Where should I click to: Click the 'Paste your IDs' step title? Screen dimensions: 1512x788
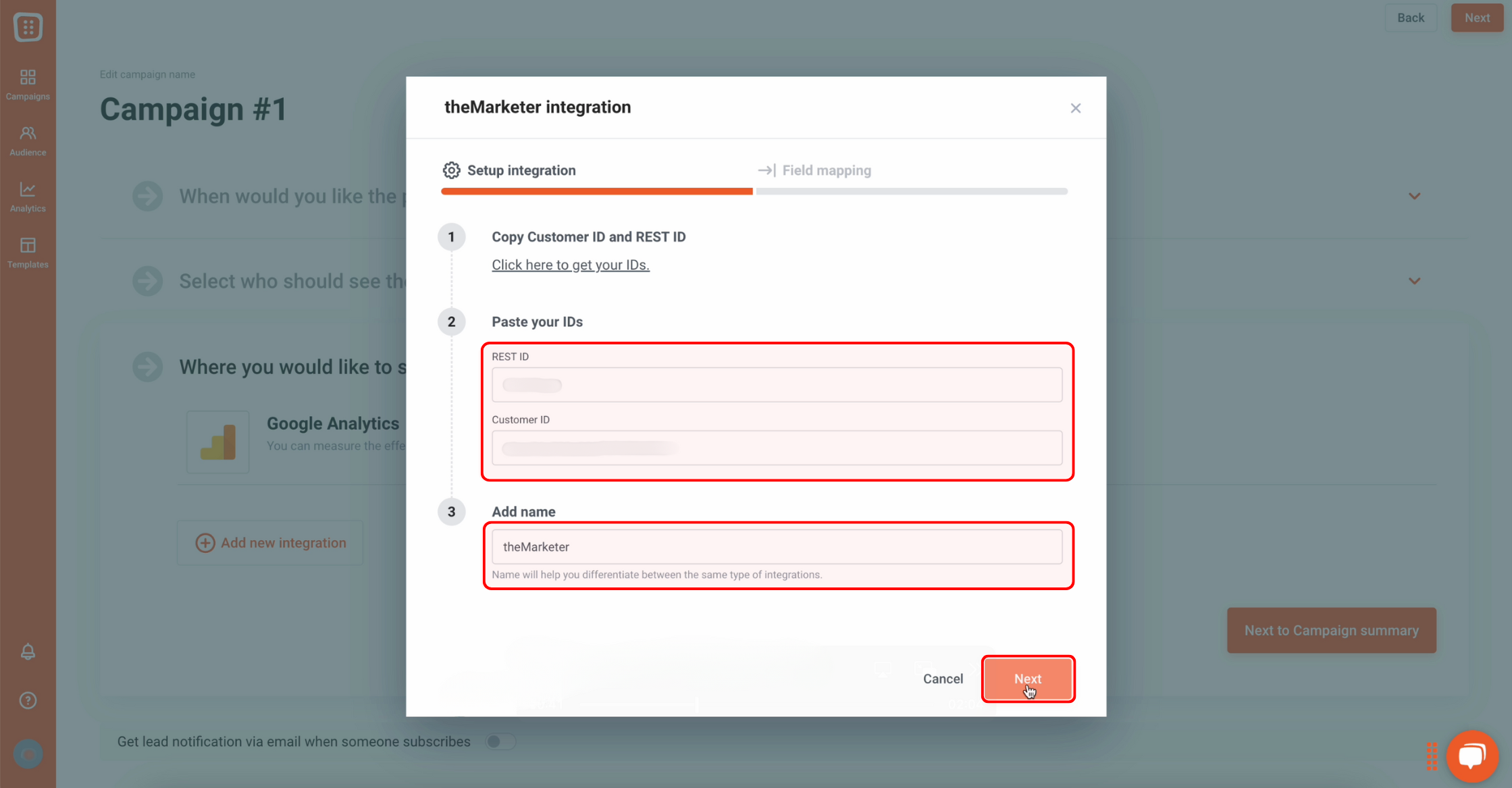[537, 321]
